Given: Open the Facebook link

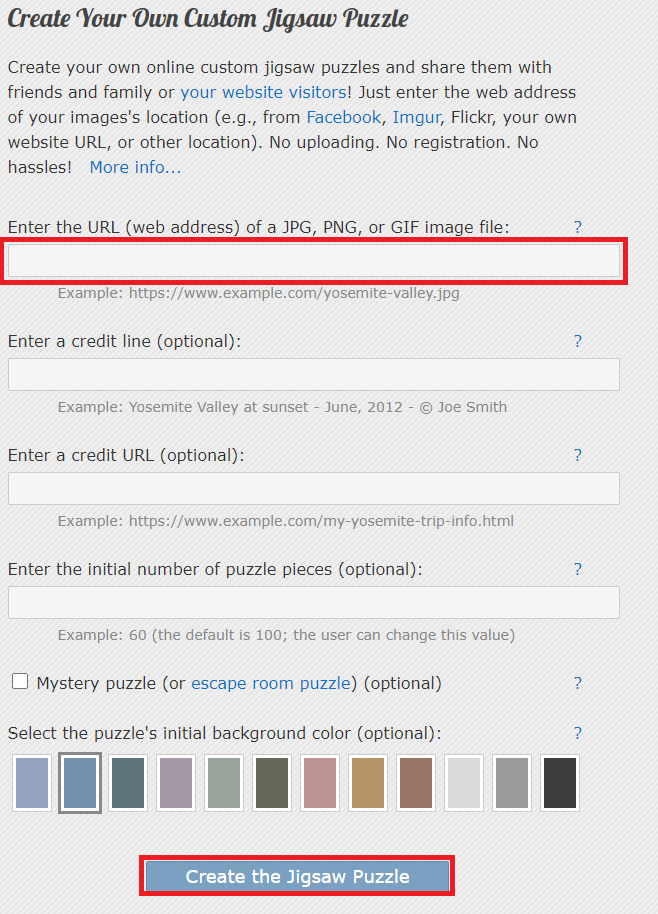Looking at the screenshot, I should 344,117.
